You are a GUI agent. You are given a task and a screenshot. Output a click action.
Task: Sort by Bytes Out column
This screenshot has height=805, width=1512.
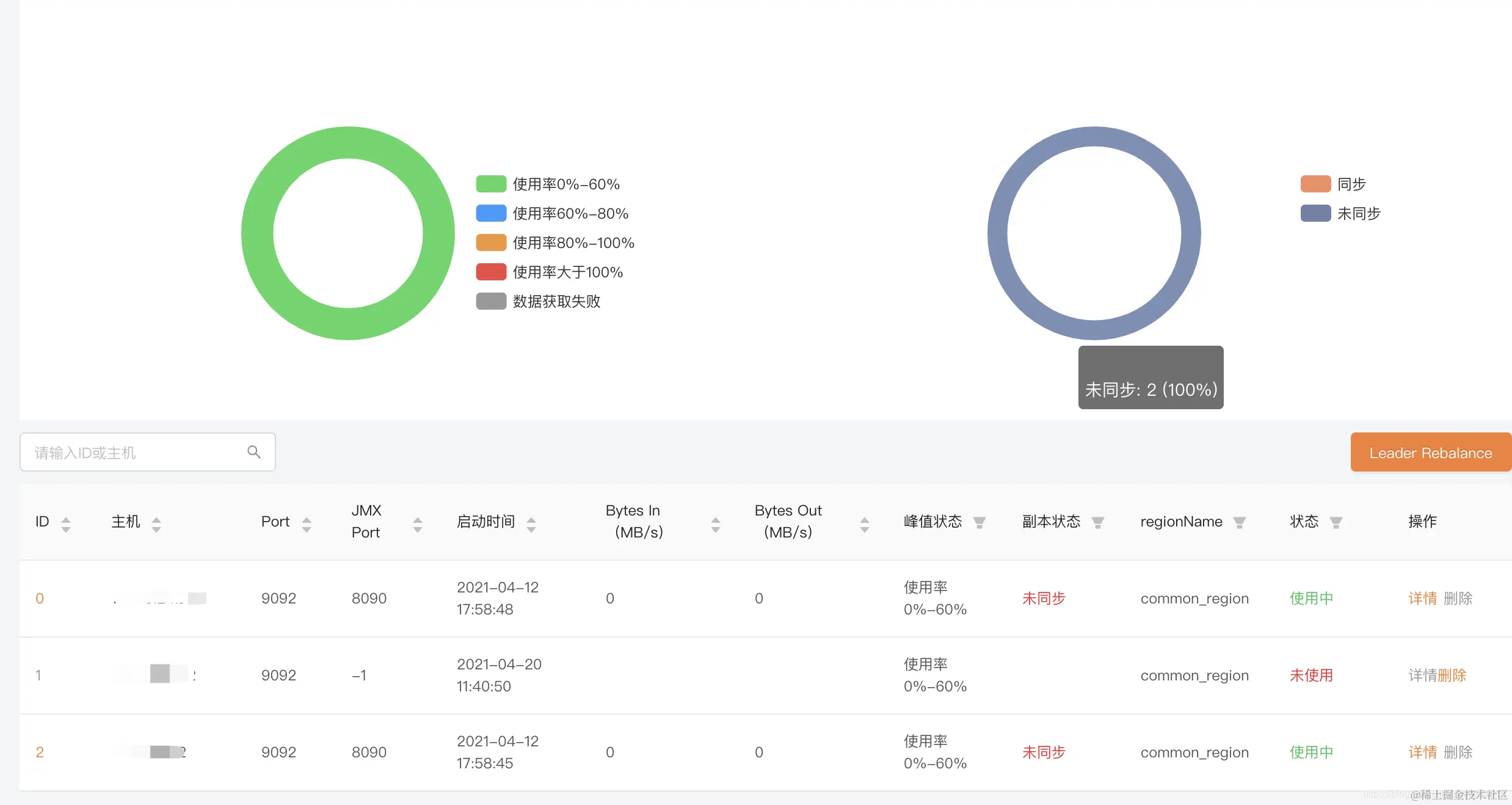click(865, 523)
